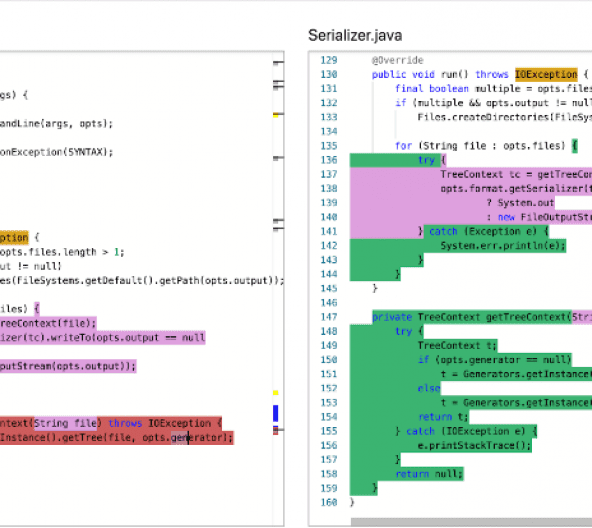This screenshot has width=592, height=528.
Task: Click line number 141 in the gutter
Action: click(x=328, y=232)
